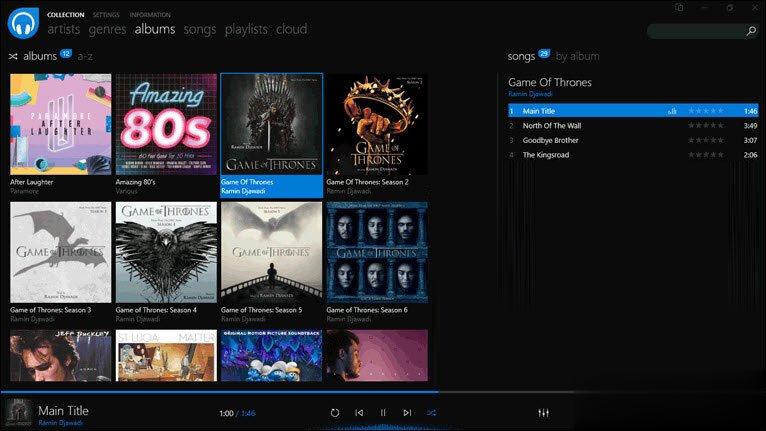Click the blue headphones app logo
The width and height of the screenshot is (766, 431).
(23, 23)
